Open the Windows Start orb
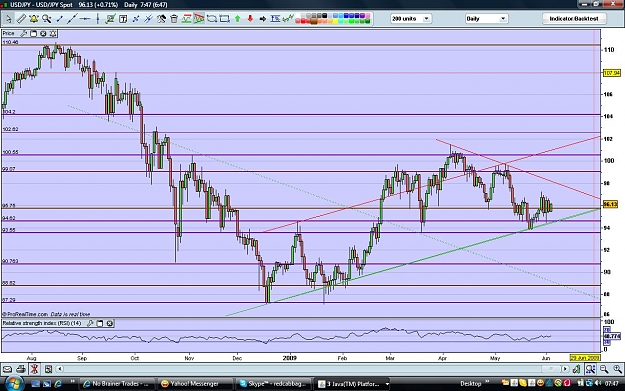 [x=14, y=383]
